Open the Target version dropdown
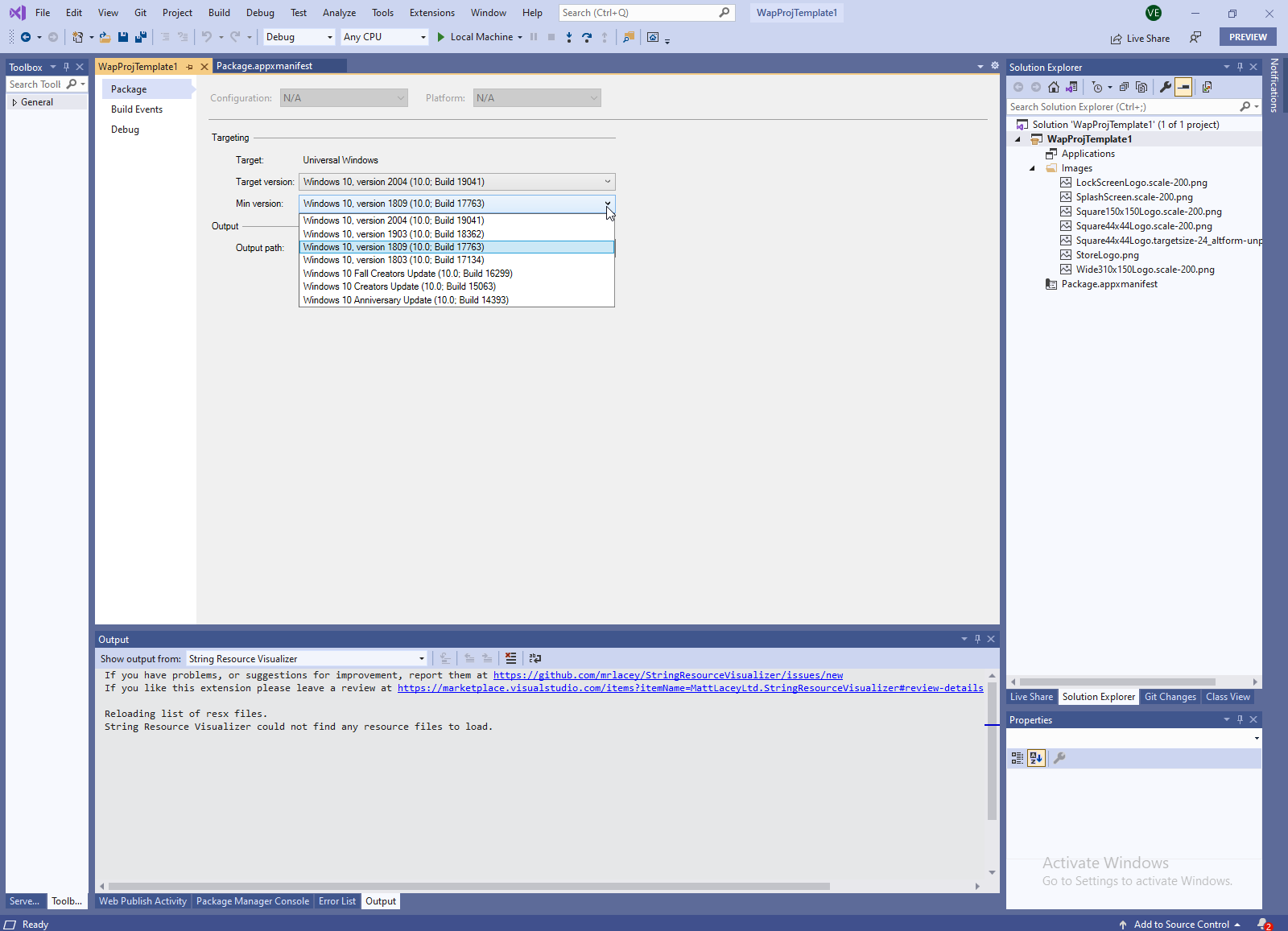Image resolution: width=1288 pixels, height=931 pixels. point(456,182)
